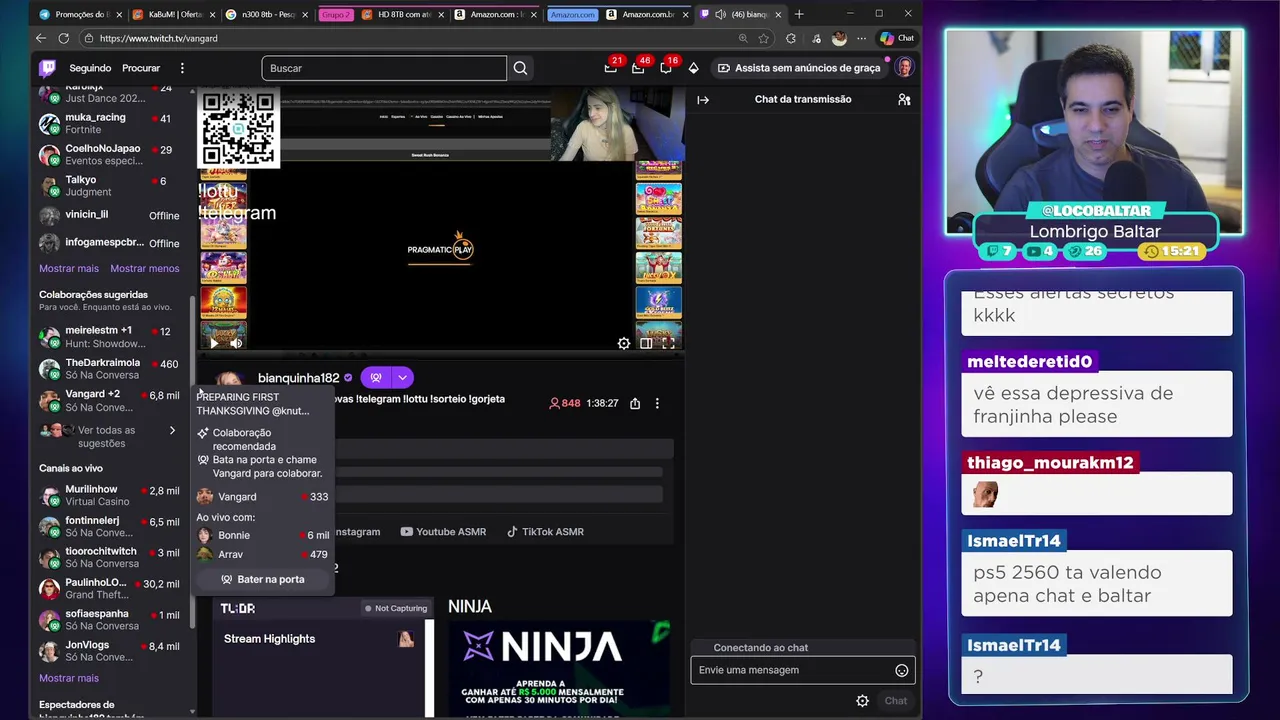The image size is (1280, 720).
Task: Open the video player settings gear
Action: point(624,343)
